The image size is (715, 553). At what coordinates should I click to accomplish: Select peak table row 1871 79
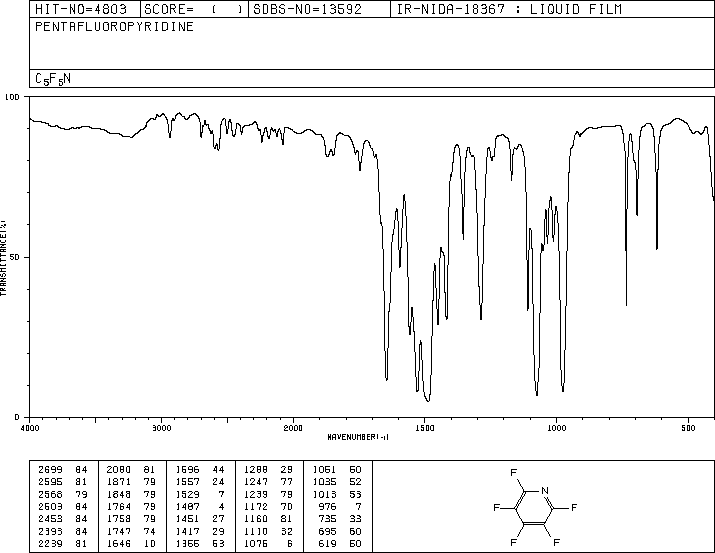(131, 481)
